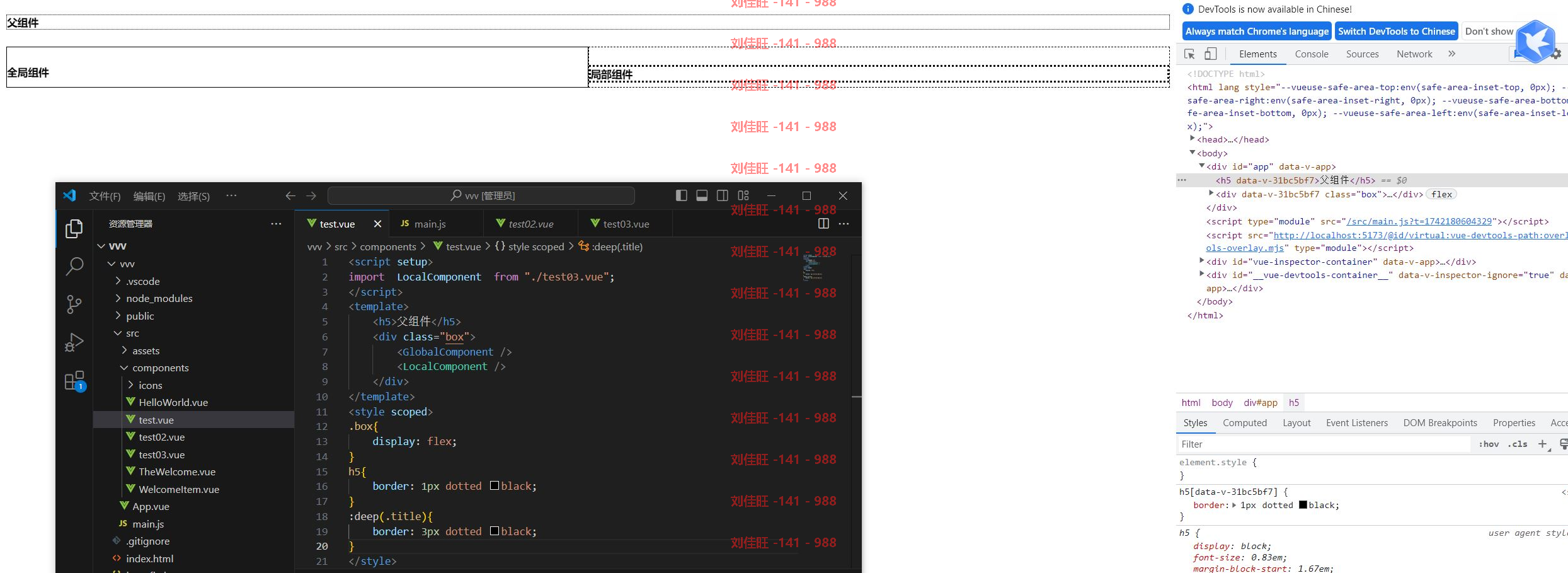Screen dimensions: 1568x573
Task: Switch to the Network tab in DevTools
Action: point(1414,54)
